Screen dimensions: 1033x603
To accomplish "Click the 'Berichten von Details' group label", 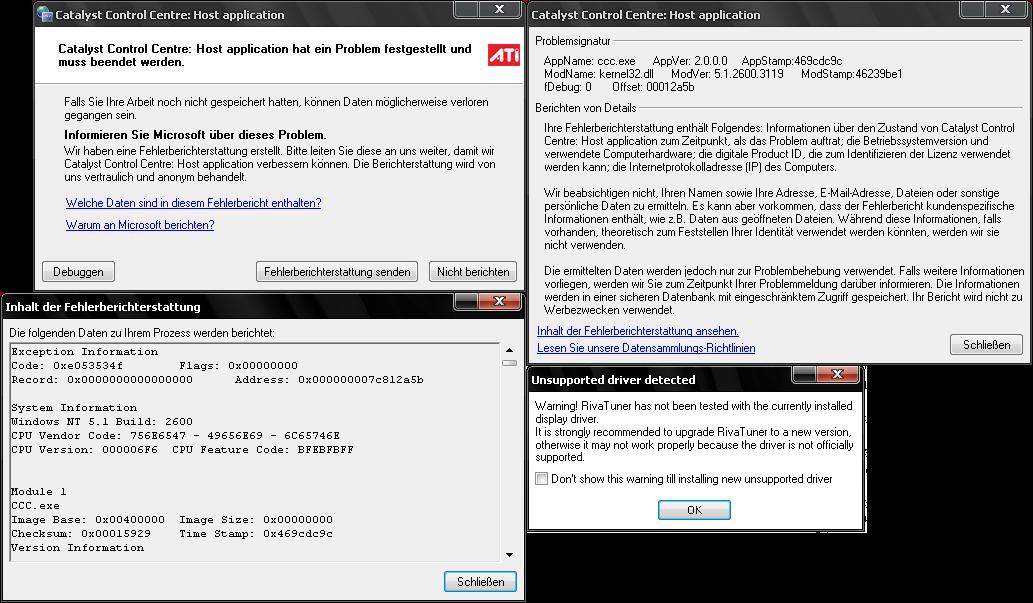I will [x=586, y=108].
